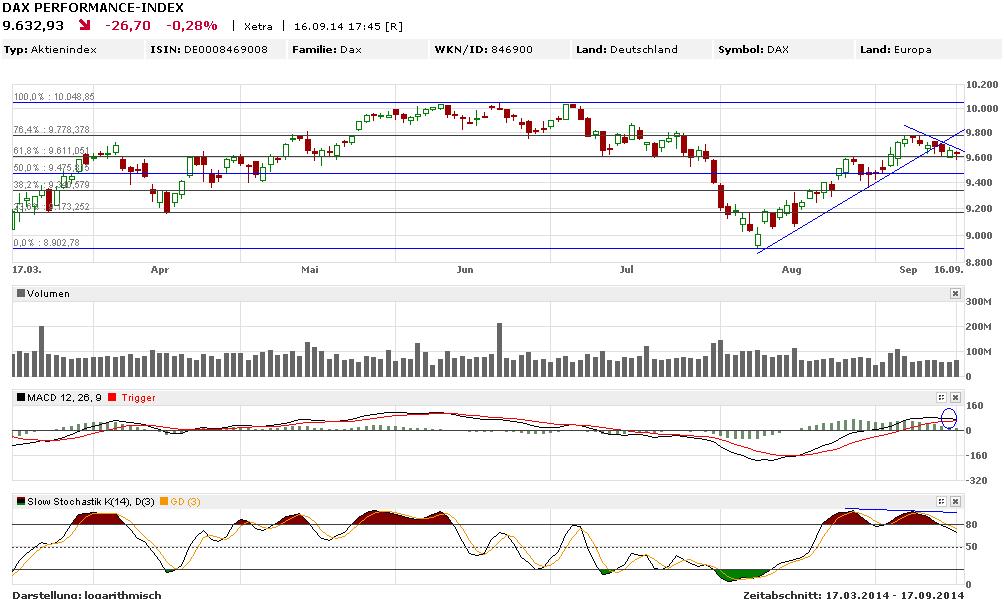The width and height of the screenshot is (1004, 599).
Task: Click the 10.200 price axis value
Action: (982, 85)
